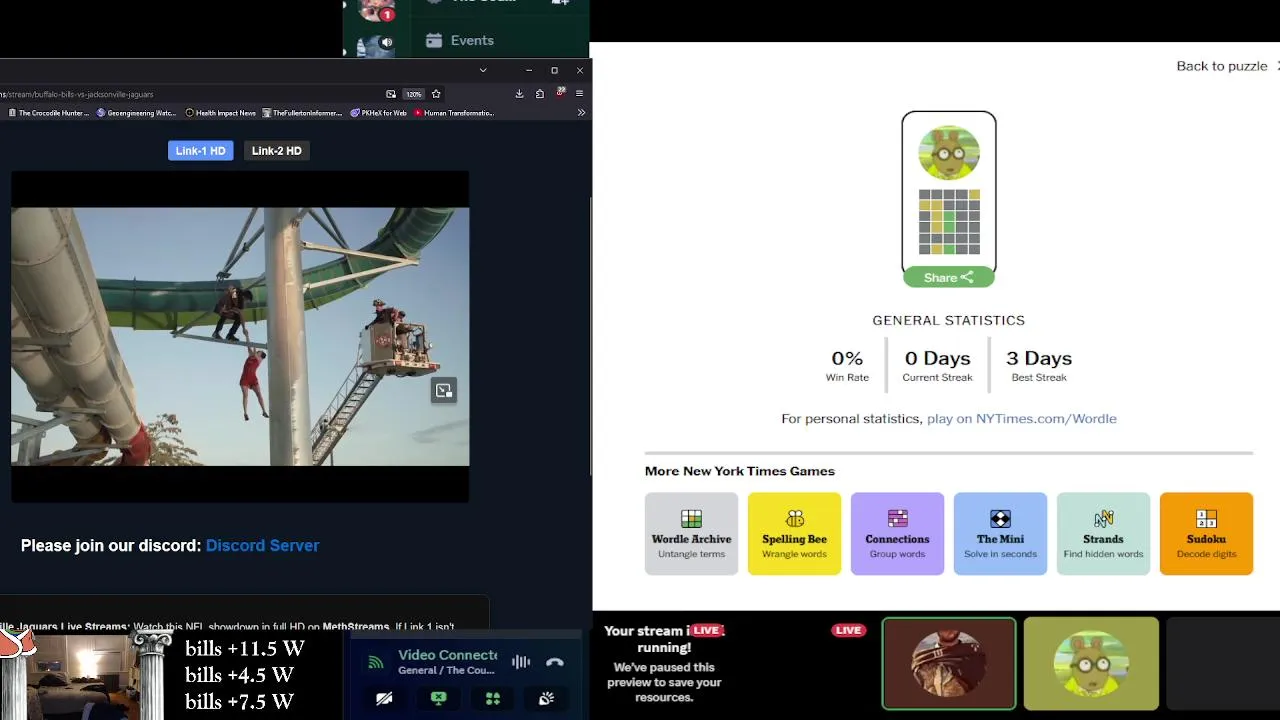Image resolution: width=1280 pixels, height=720 pixels.
Task: Click the Discord voice connection signal icon
Action: (x=376, y=662)
